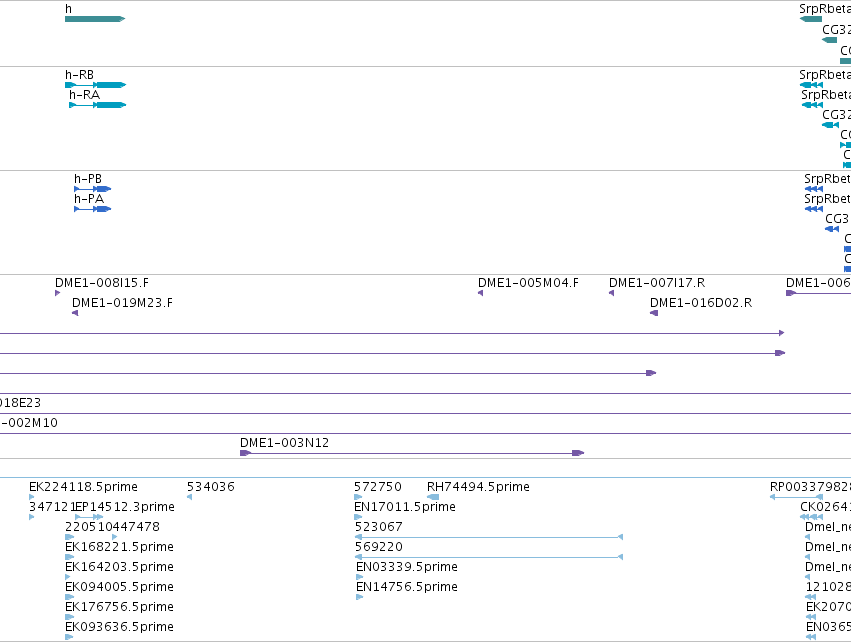Viewport: 851px width, 642px height.
Task: Click the 018E23 clone label
Action: 20,403
